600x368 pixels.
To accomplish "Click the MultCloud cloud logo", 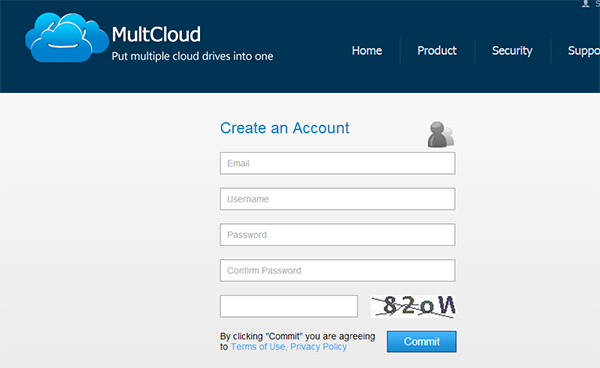I will point(67,37).
